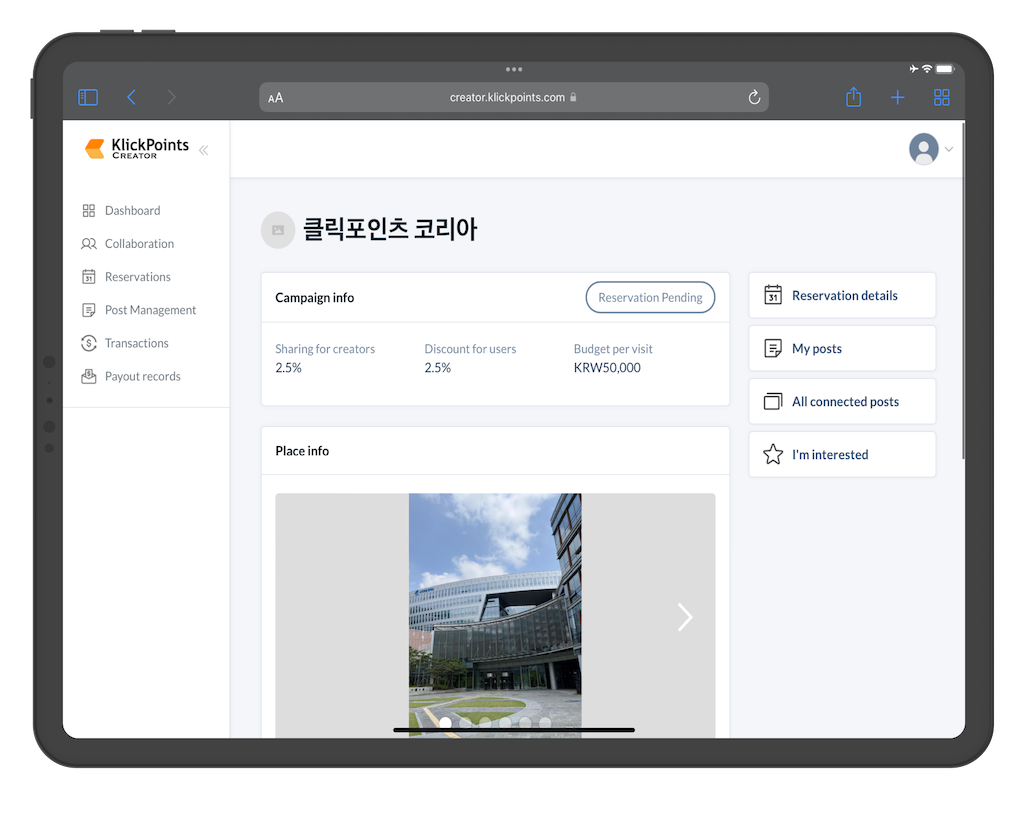The image size is (1024, 820).
Task: Click the Sharing for creators label
Action: (325, 349)
